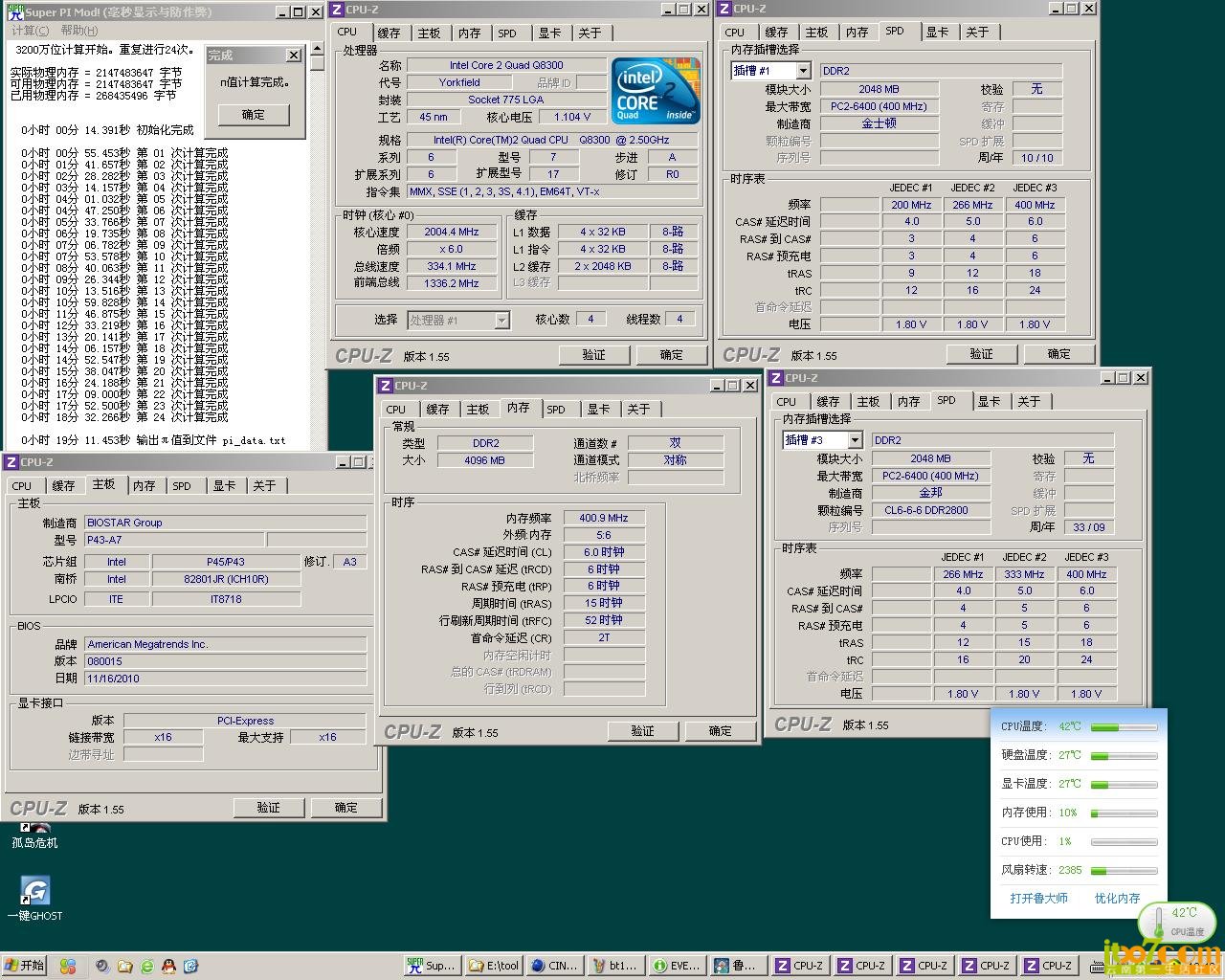Open 关于 tab in the Q8300 CPU-Z window
Viewport: 1225px width, 980px height.
[590, 33]
